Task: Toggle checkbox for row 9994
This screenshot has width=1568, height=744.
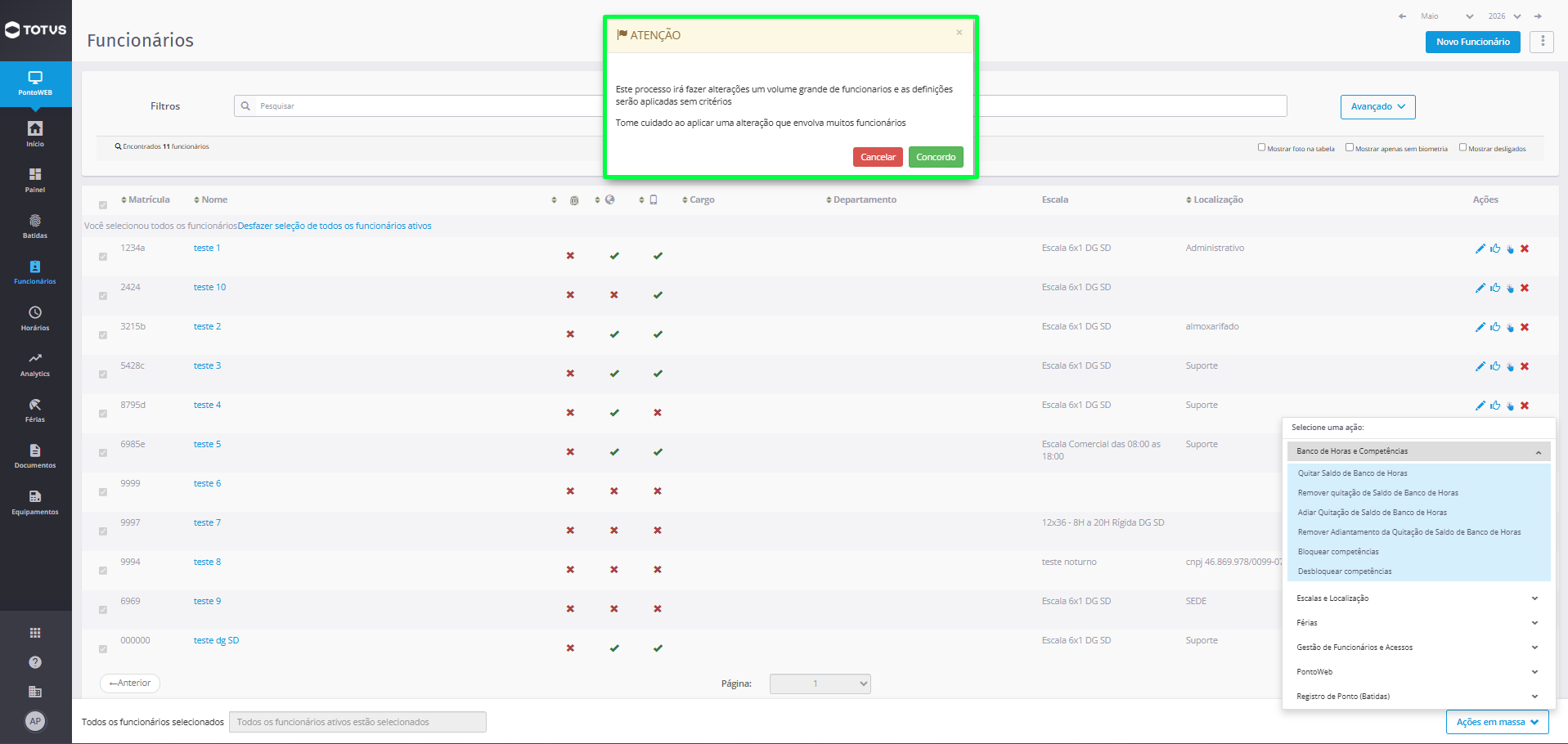Action: pyautogui.click(x=103, y=571)
